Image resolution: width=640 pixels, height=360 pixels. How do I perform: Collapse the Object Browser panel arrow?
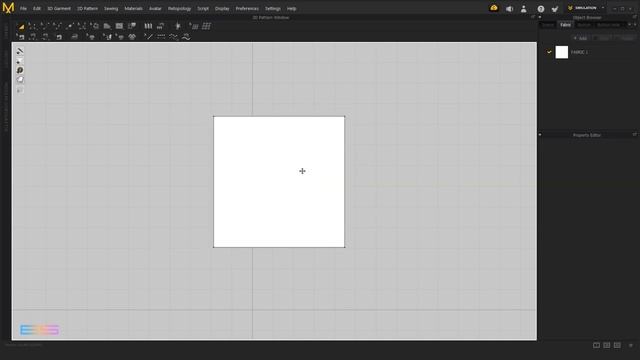pyautogui.click(x=540, y=17)
